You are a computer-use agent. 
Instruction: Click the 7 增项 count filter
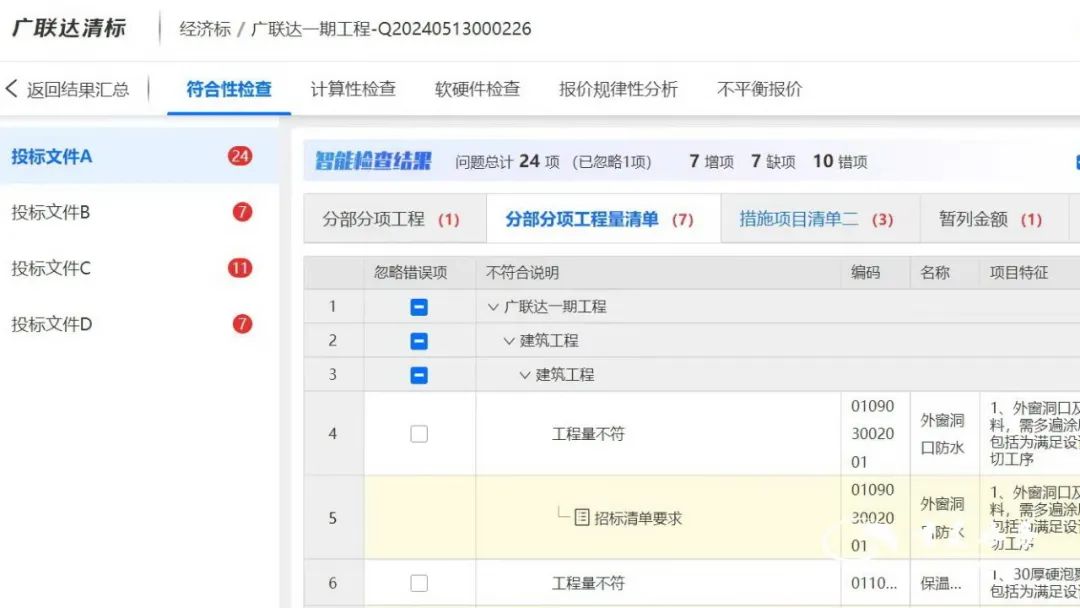712,161
